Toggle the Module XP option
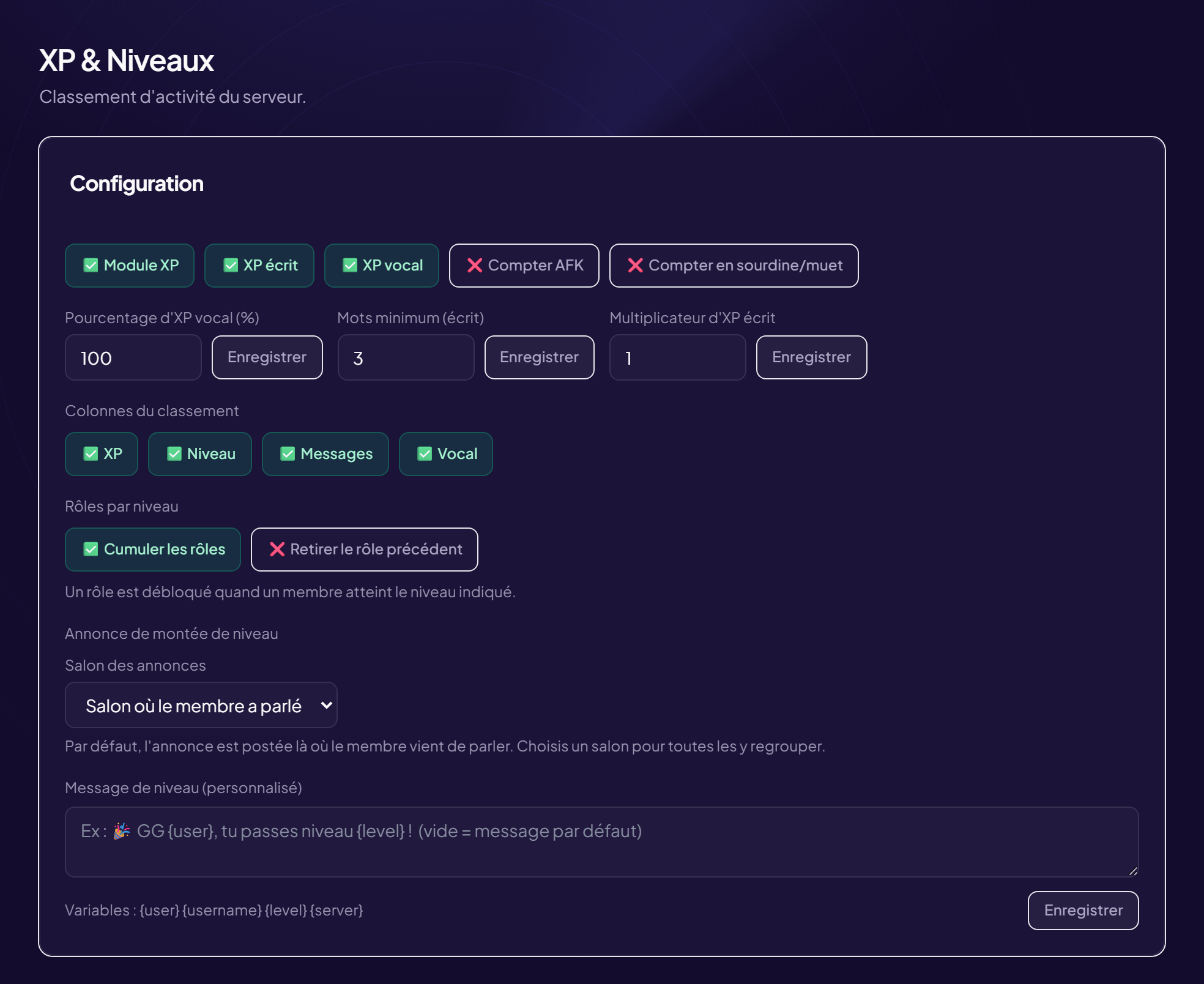 (x=130, y=266)
